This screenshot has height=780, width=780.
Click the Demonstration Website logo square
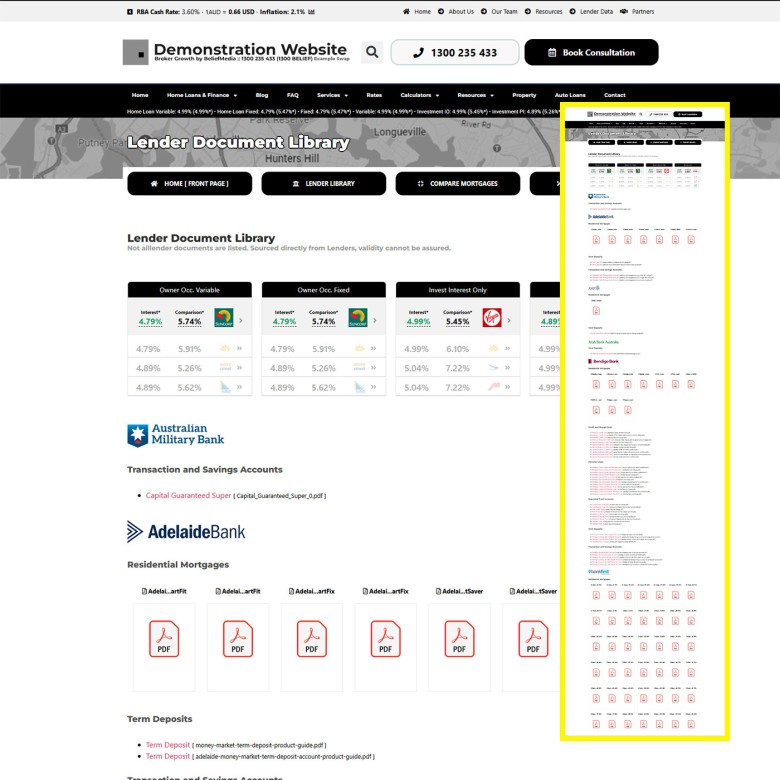point(135,52)
